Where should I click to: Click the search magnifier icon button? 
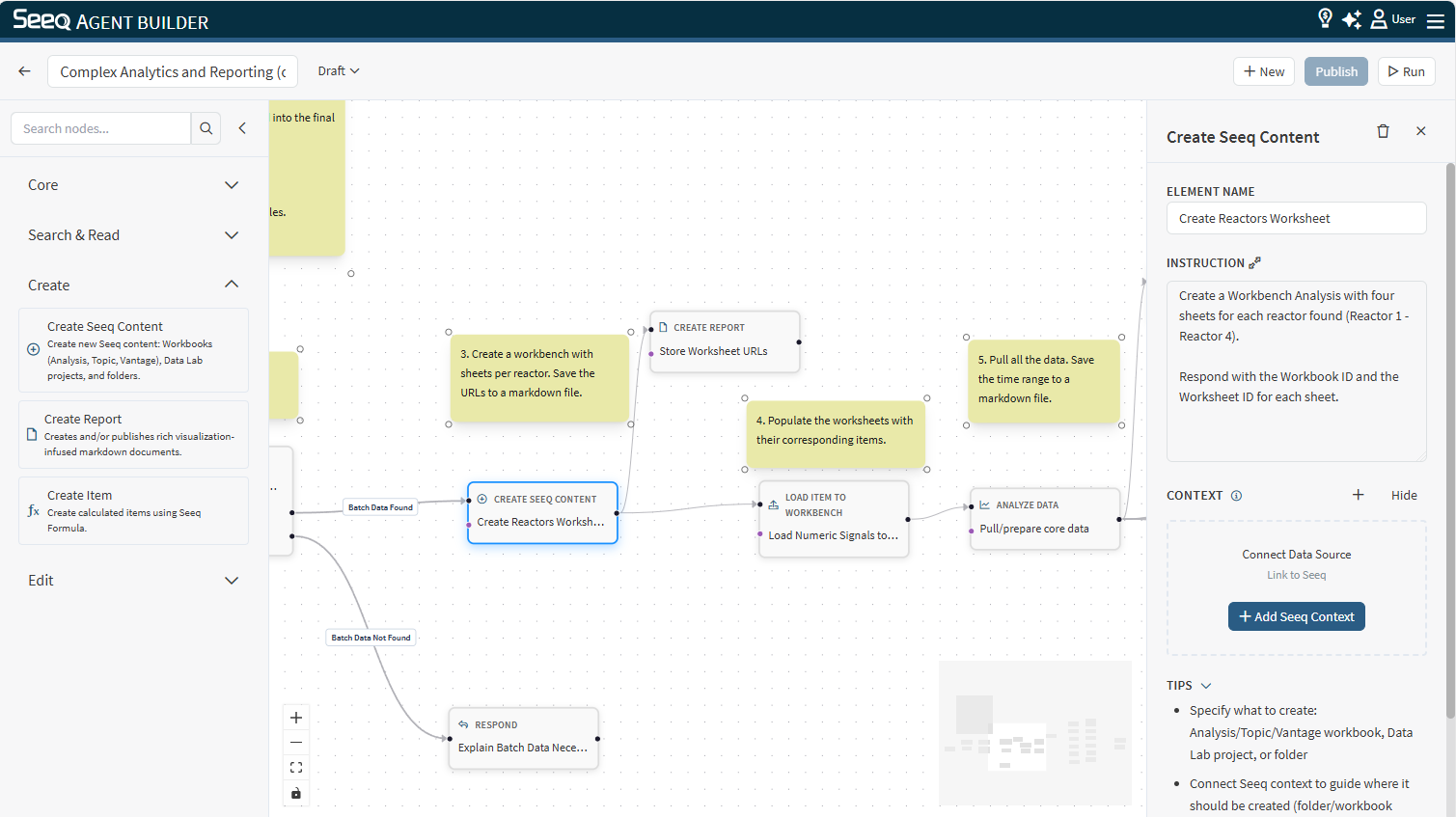(206, 128)
